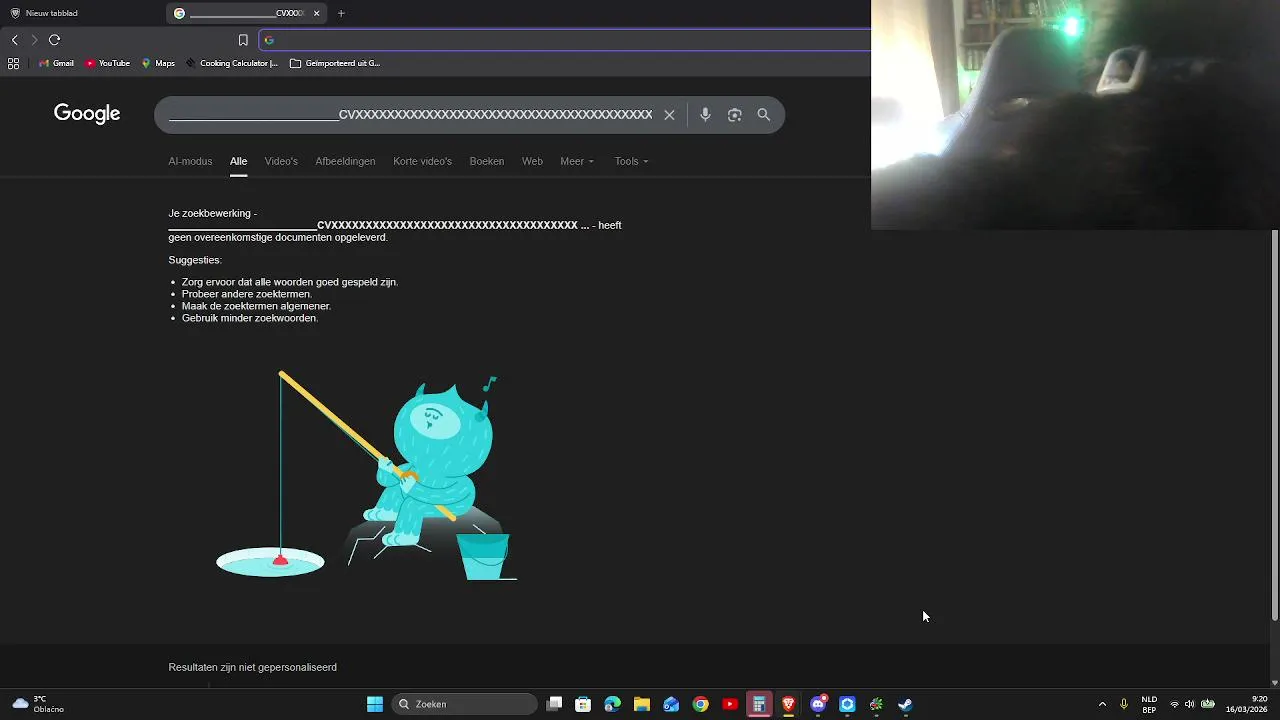Viewport: 1280px width, 720px height.
Task: Switch to Video's results
Action: (x=281, y=161)
